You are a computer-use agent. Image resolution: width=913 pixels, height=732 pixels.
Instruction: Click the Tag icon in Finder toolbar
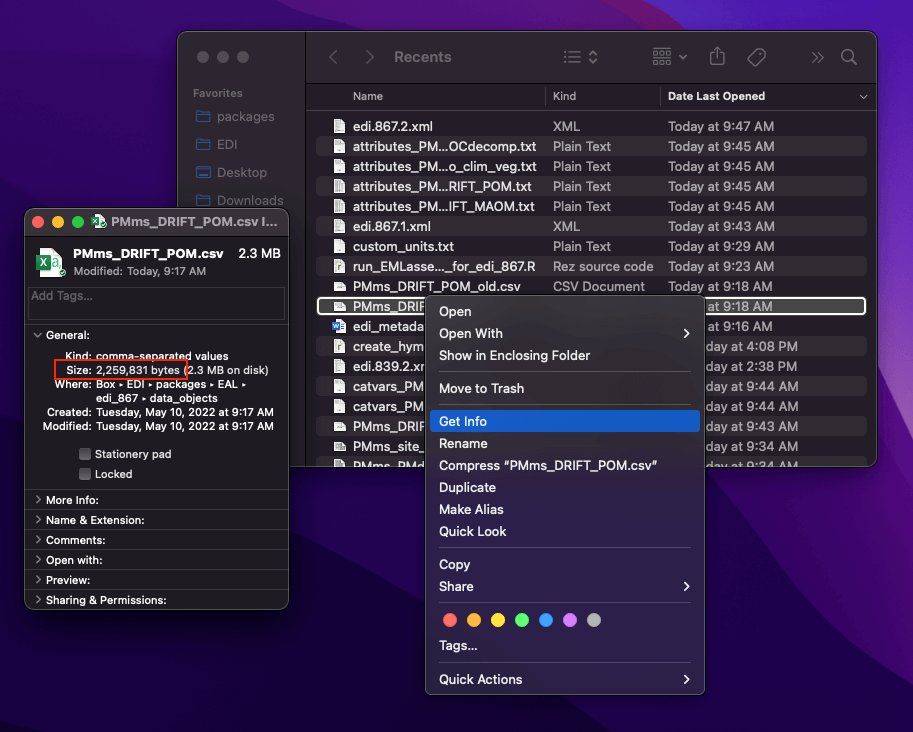point(756,57)
